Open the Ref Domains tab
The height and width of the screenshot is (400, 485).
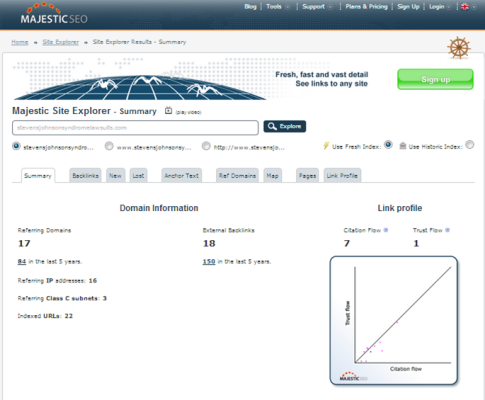point(237,175)
